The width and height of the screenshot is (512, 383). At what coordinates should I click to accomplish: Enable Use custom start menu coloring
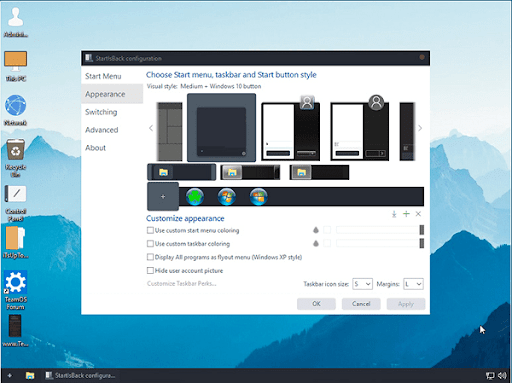tap(150, 230)
